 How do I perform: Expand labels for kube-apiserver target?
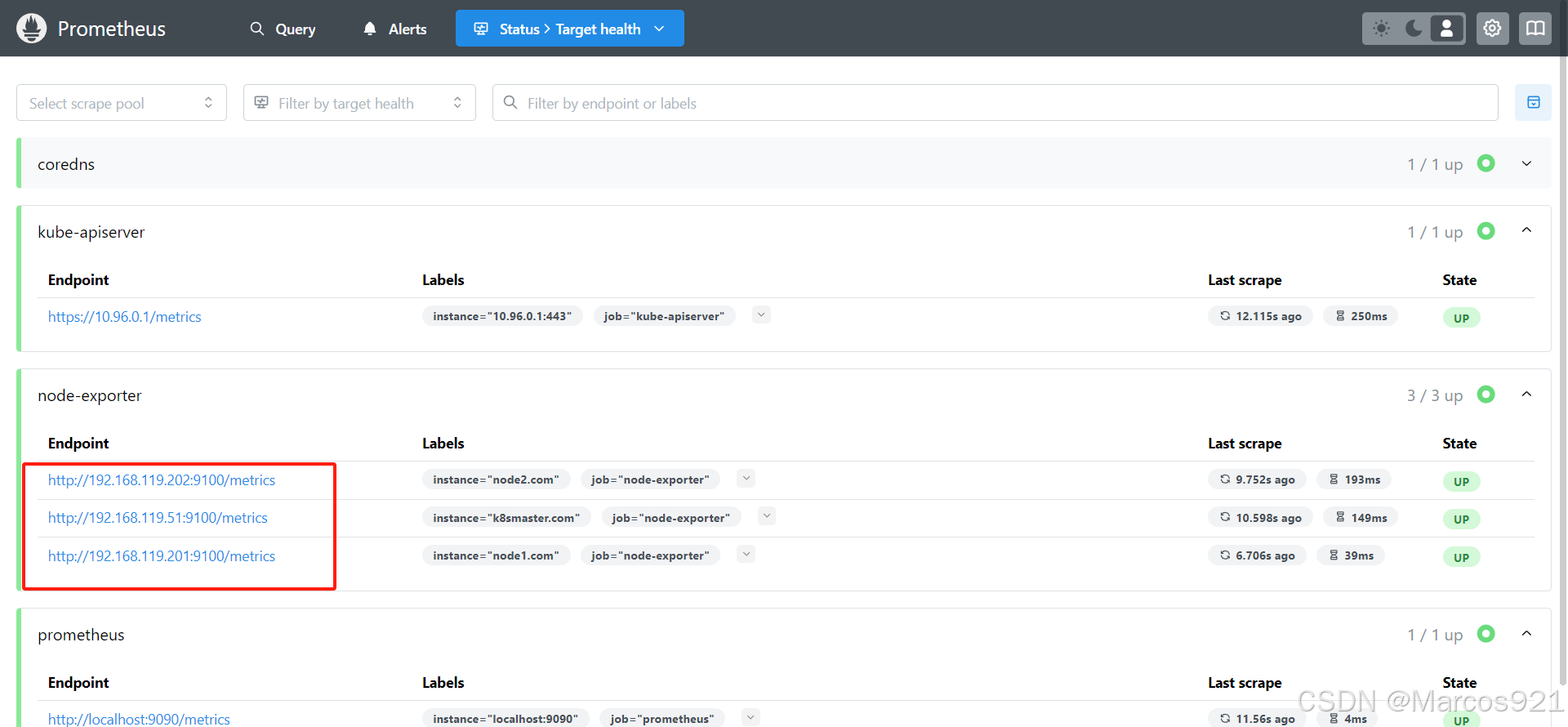point(761,314)
